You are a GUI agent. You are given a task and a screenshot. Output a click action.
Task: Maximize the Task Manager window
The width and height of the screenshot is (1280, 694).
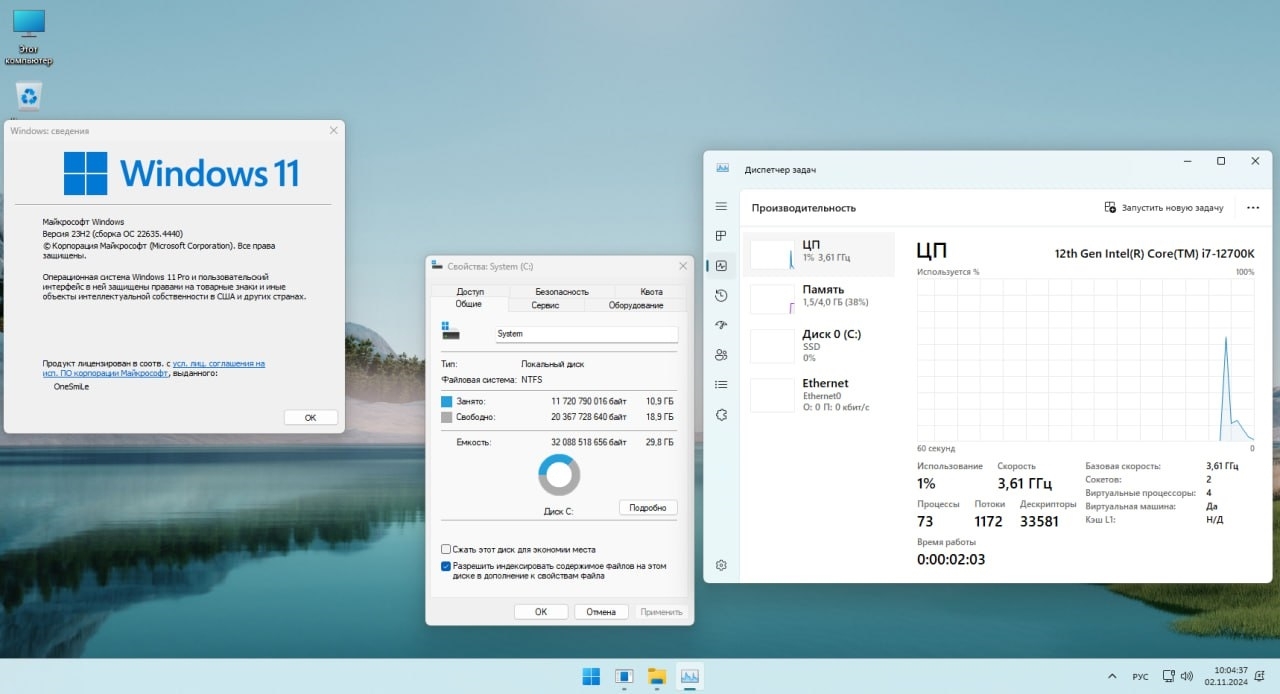coord(1221,161)
